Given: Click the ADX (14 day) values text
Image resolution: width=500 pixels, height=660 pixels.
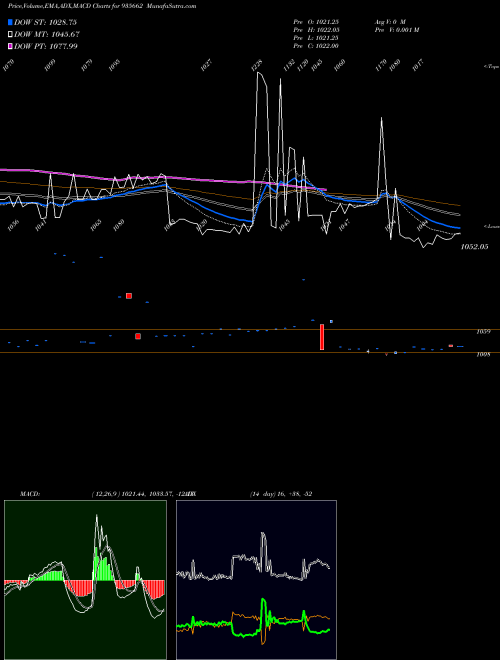Looking at the screenshot, I should pyautogui.click(x=281, y=494).
